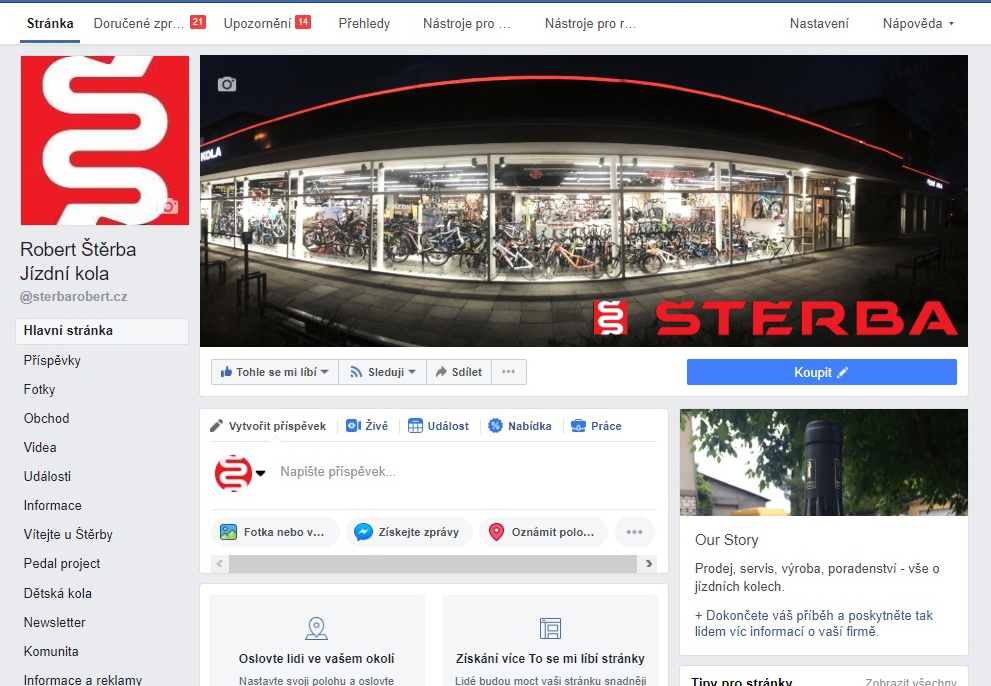Open Newsletter in the sidebar
The height and width of the screenshot is (686, 991).
(x=54, y=623)
